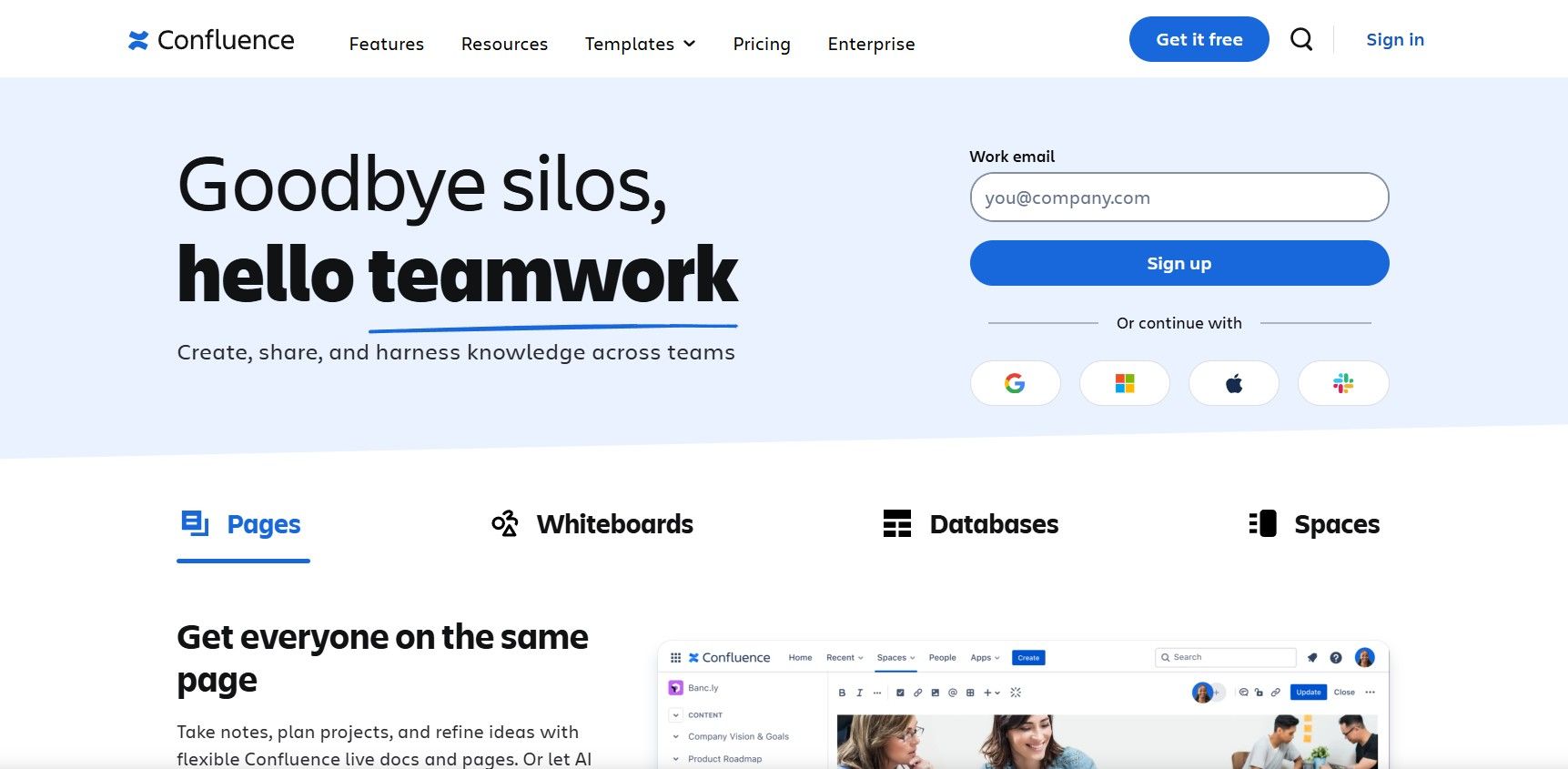Click the action item checkbox icon in preview
Viewport: 1568px width, 769px height.
[900, 693]
